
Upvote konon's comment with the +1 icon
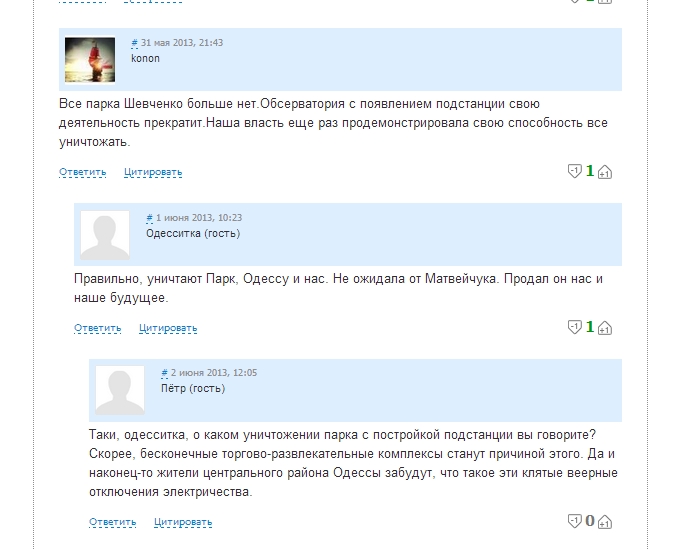tap(605, 172)
